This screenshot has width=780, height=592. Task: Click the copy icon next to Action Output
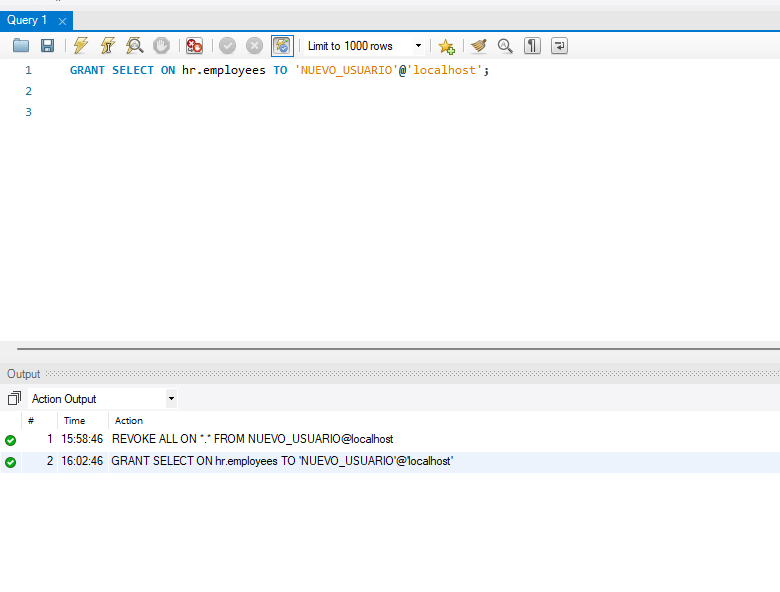pos(14,398)
